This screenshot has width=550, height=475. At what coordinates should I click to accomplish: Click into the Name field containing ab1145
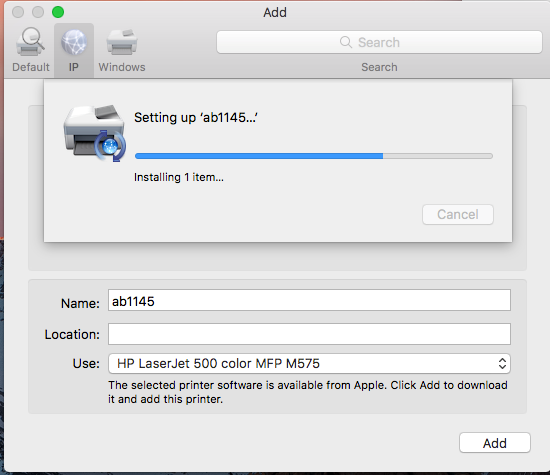coord(309,300)
